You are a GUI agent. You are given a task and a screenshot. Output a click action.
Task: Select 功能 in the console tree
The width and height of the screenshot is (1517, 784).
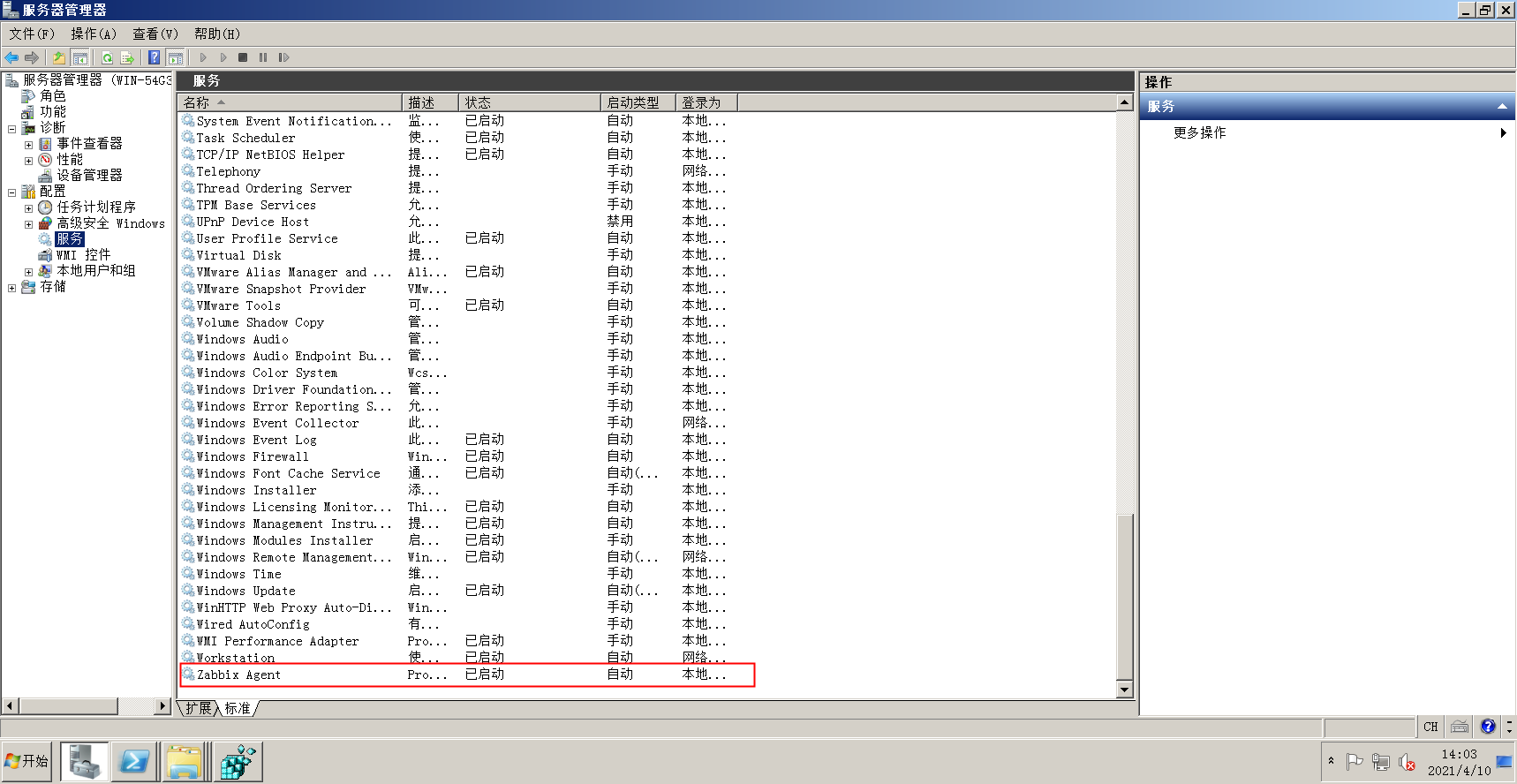(x=52, y=112)
